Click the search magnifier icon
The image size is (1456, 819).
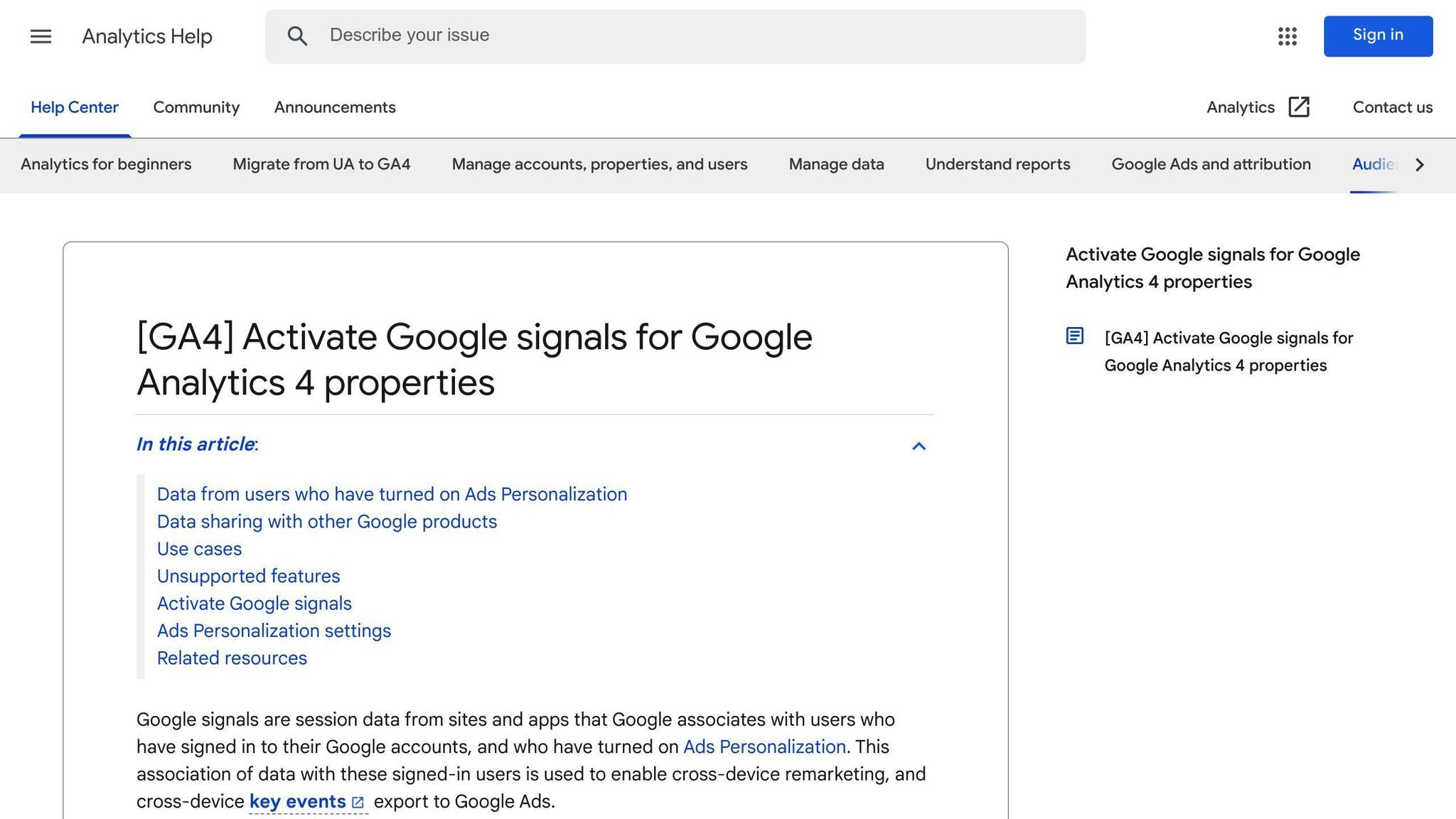point(298,36)
